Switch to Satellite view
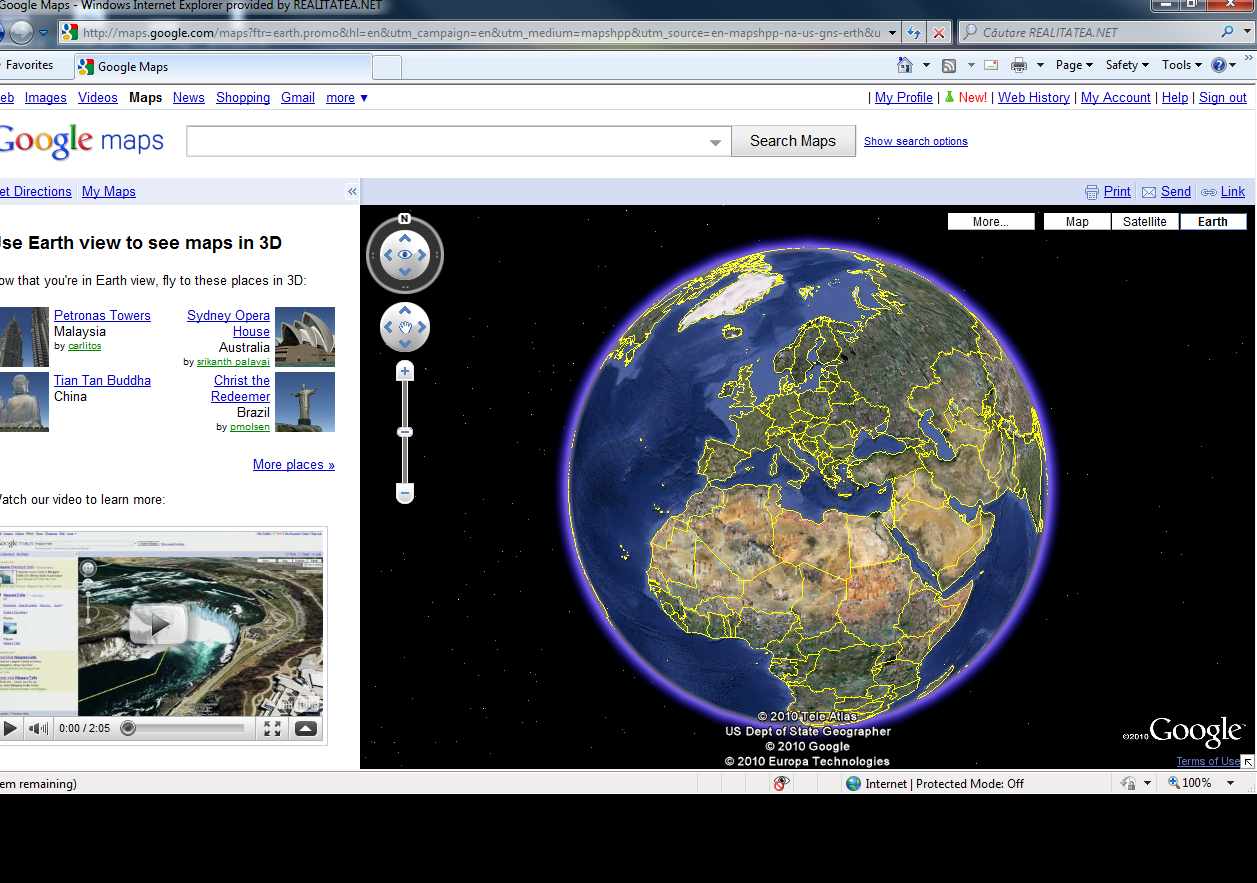The image size is (1257, 883). pyautogui.click(x=1145, y=222)
